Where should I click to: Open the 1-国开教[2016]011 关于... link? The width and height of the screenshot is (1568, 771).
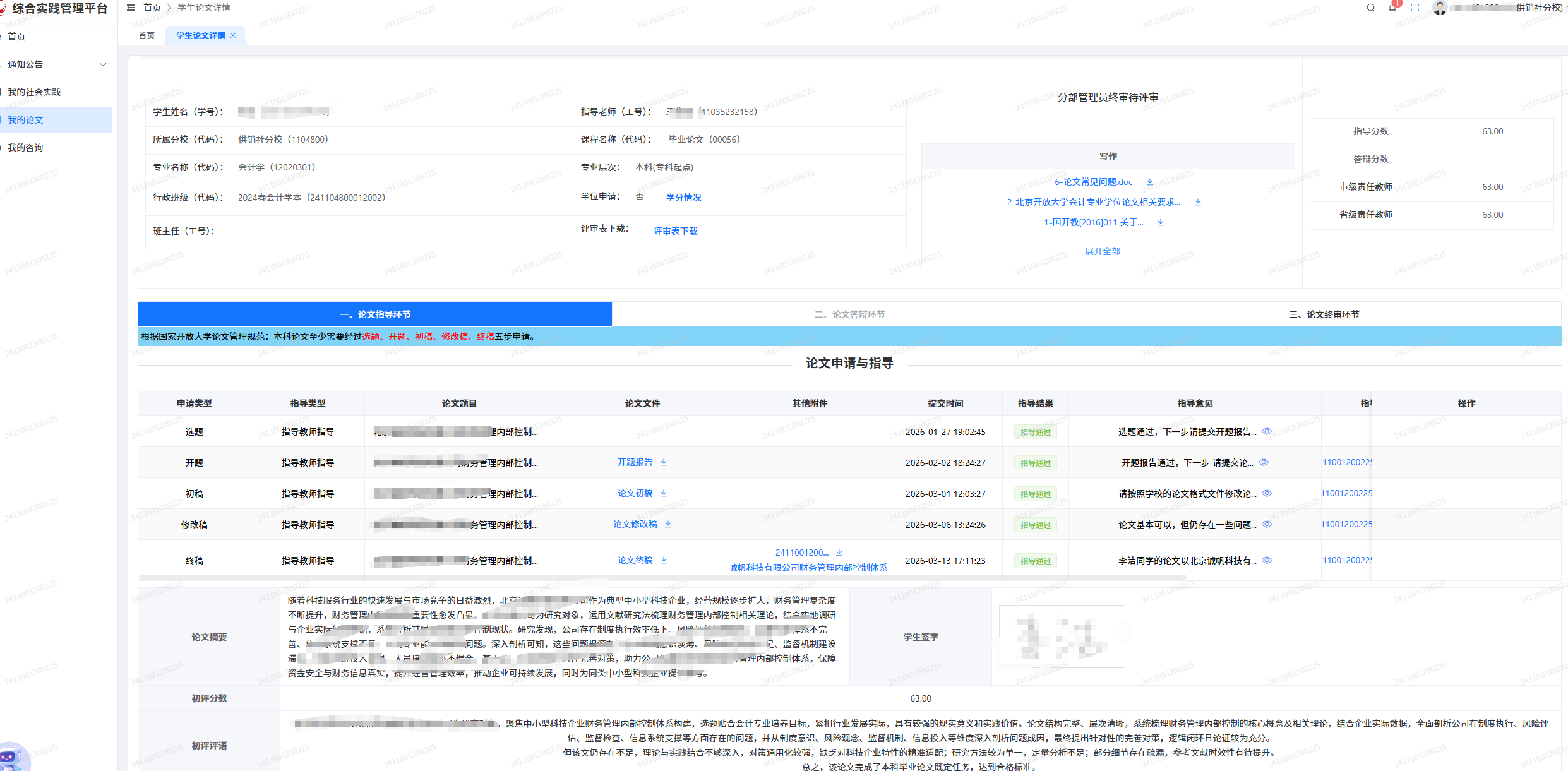pyautogui.click(x=1094, y=222)
